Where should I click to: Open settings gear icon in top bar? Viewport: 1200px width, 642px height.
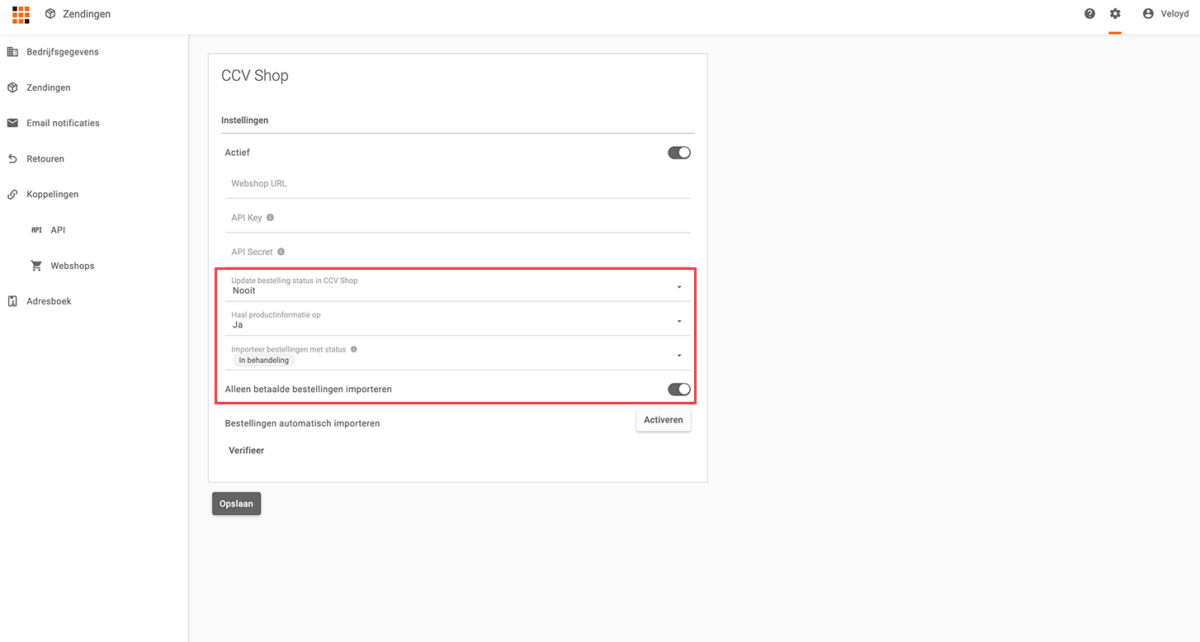tap(1115, 14)
